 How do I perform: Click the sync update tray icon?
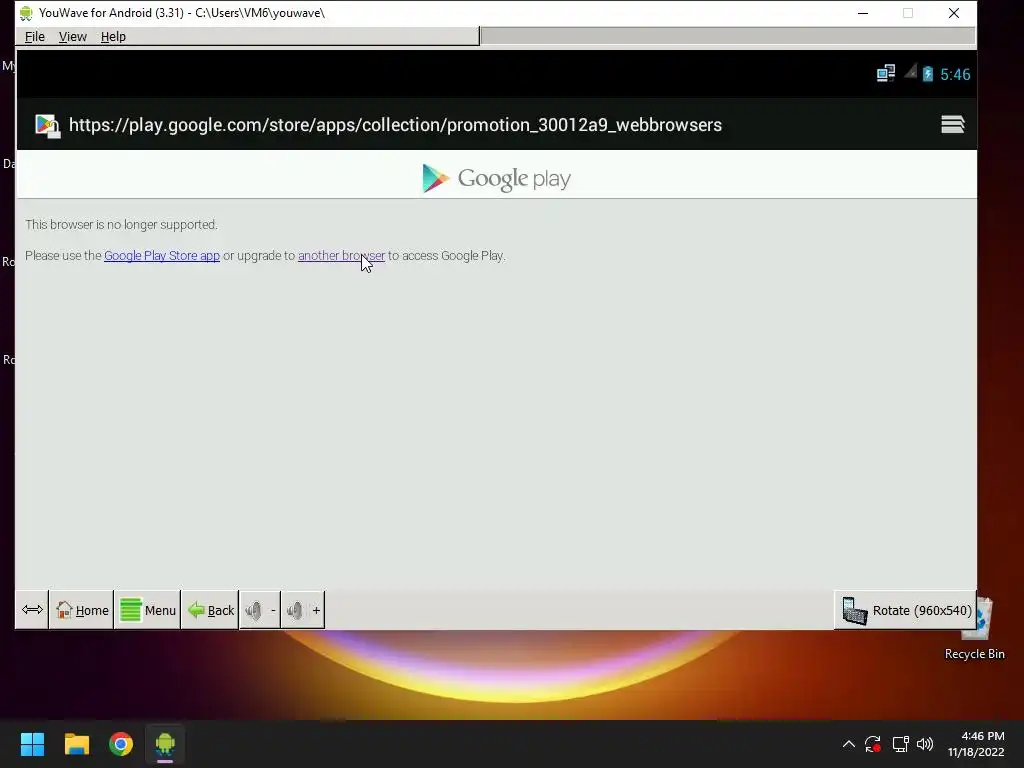pyautogui.click(x=872, y=744)
